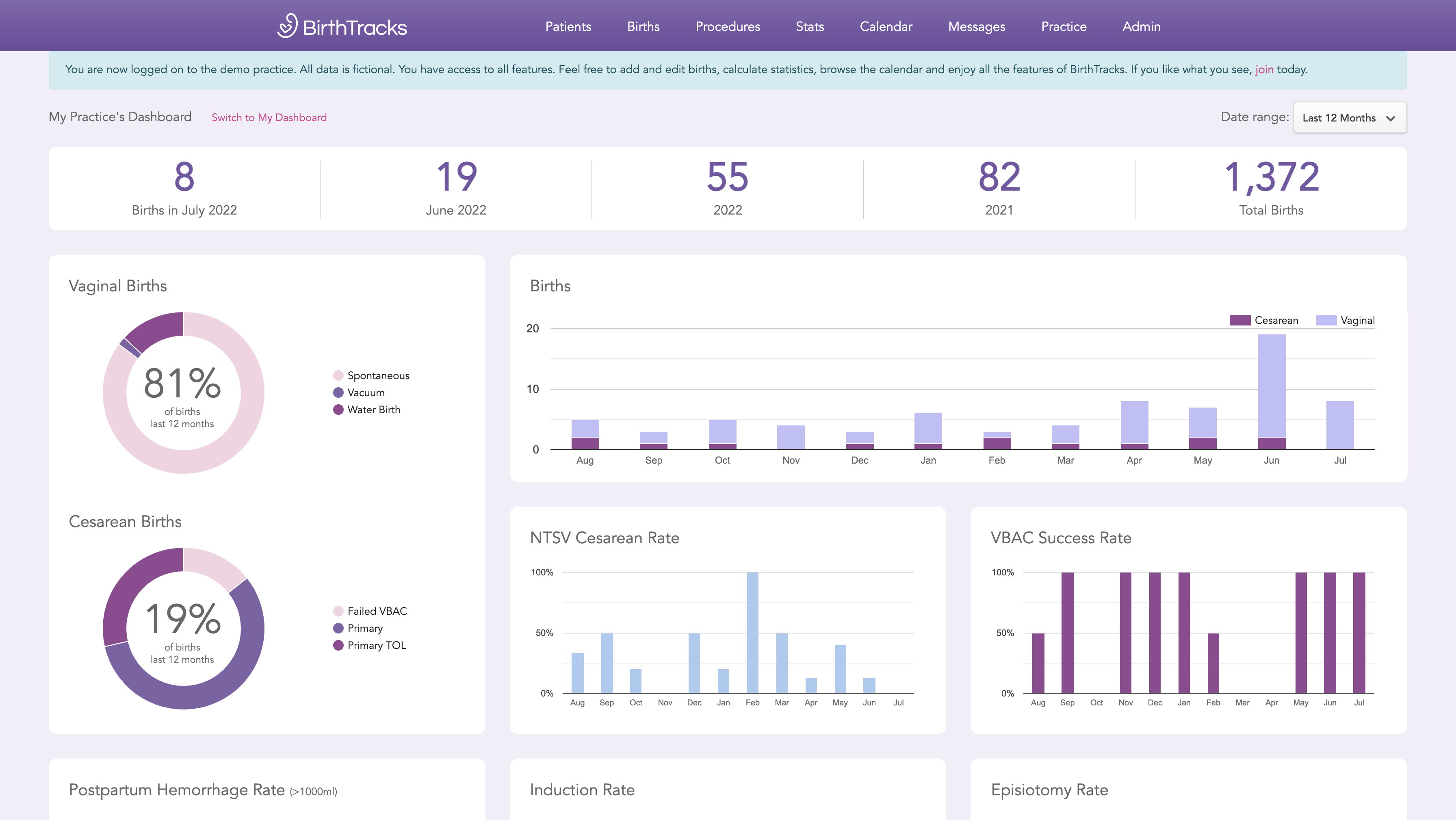Go to the Calendar page
1456x820 pixels.
tap(886, 26)
